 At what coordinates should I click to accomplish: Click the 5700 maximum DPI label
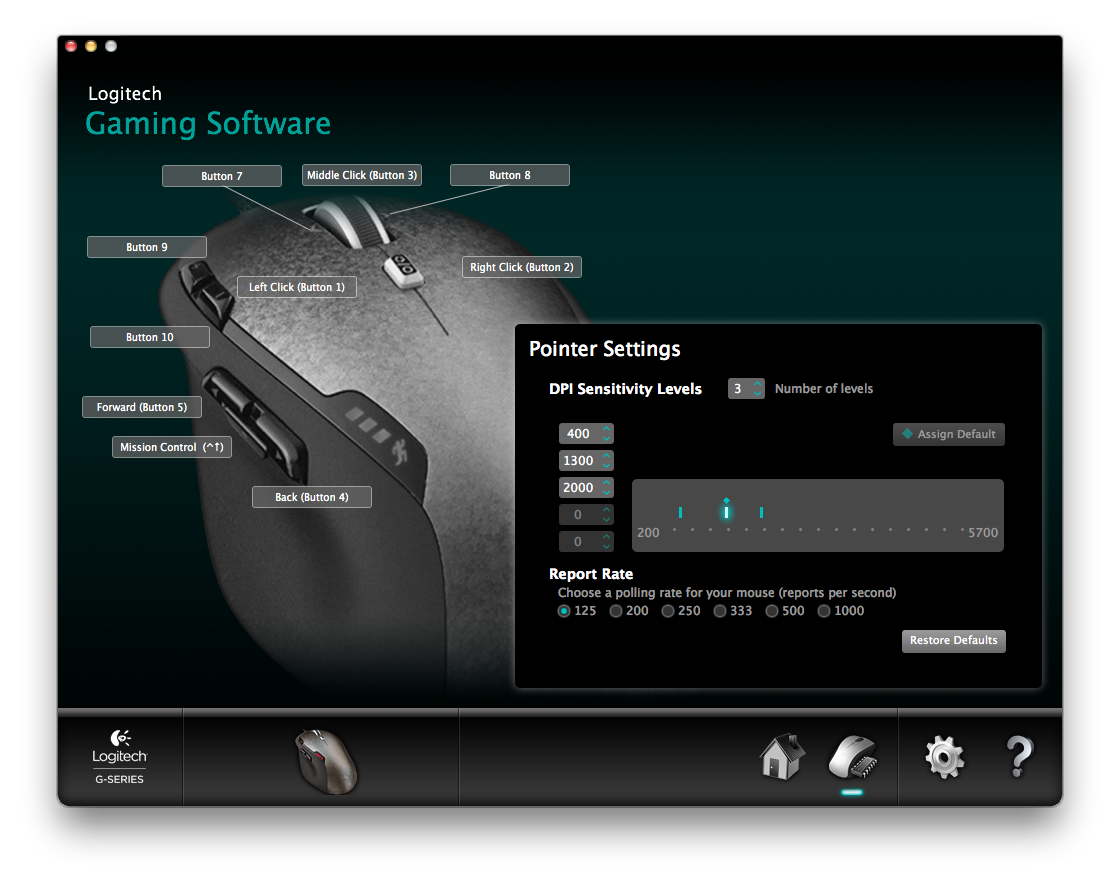[983, 533]
